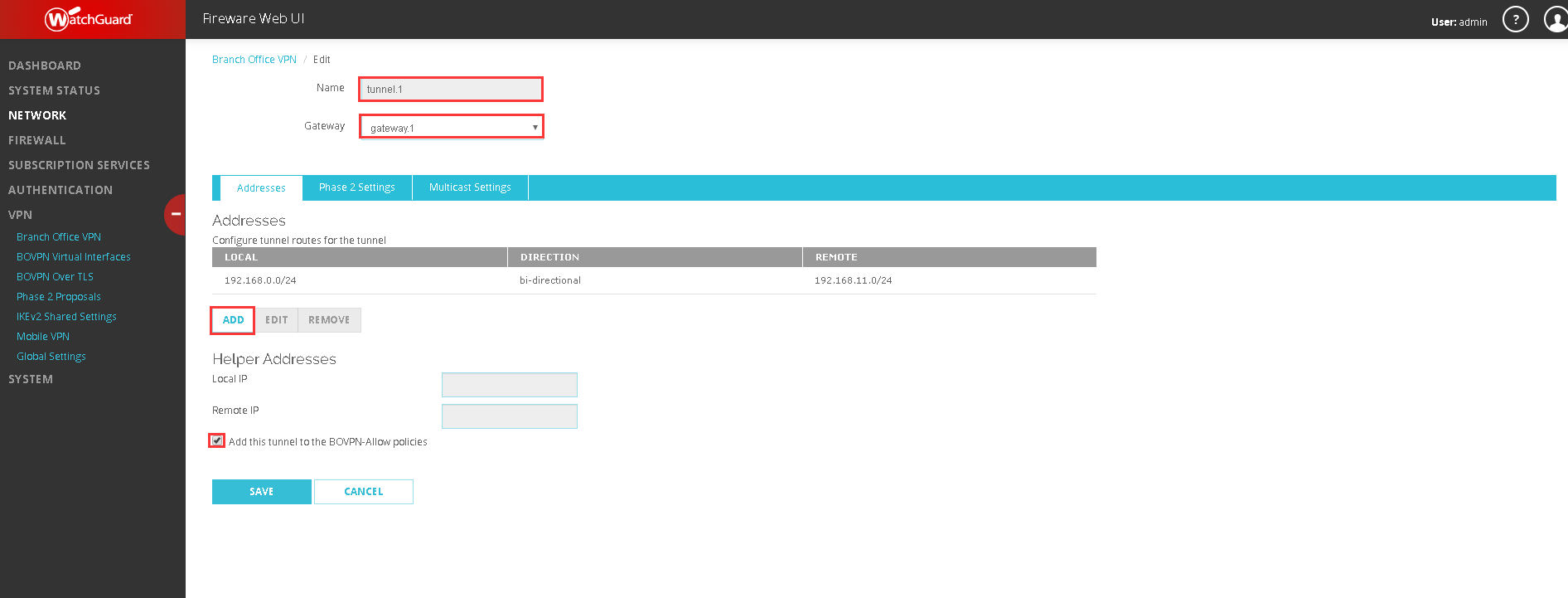This screenshot has height=598, width=1568.
Task: Open BOVPN Over TLS page
Action: (55, 277)
